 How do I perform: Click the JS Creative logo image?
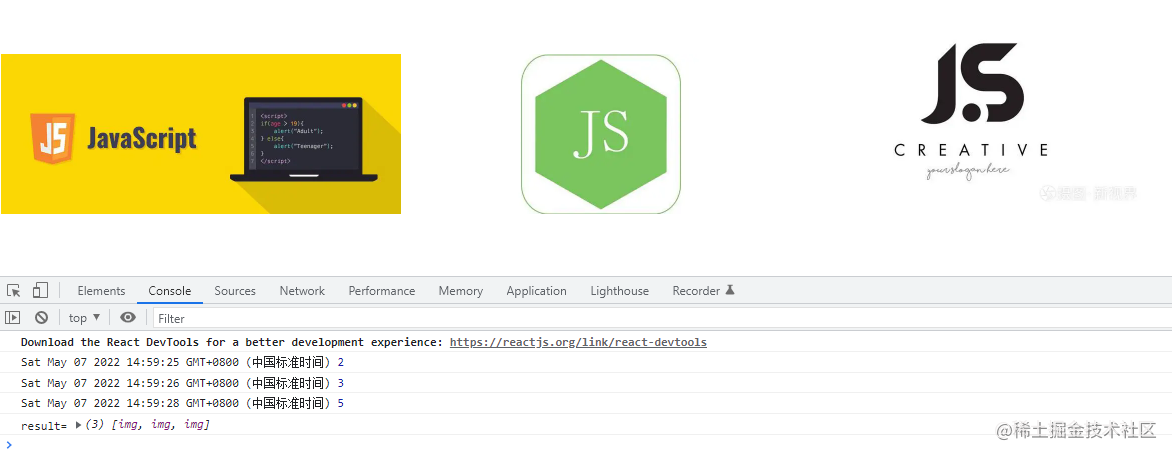click(x=972, y=112)
